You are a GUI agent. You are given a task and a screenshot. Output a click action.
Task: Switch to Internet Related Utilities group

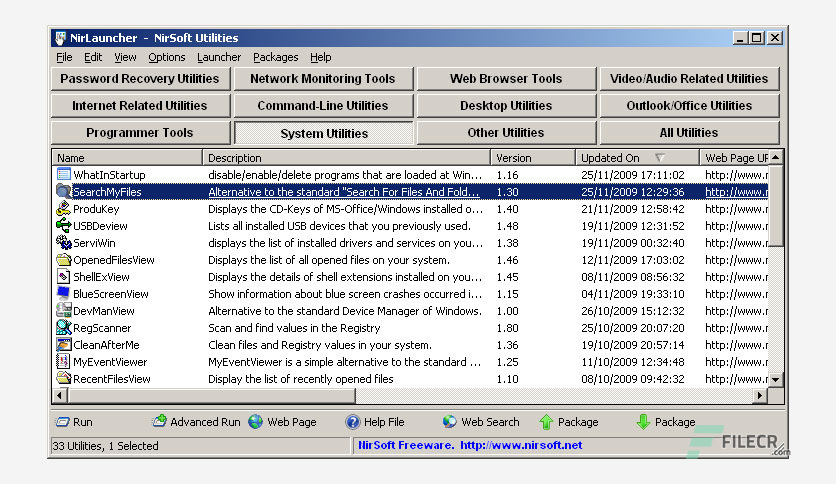[140, 106]
